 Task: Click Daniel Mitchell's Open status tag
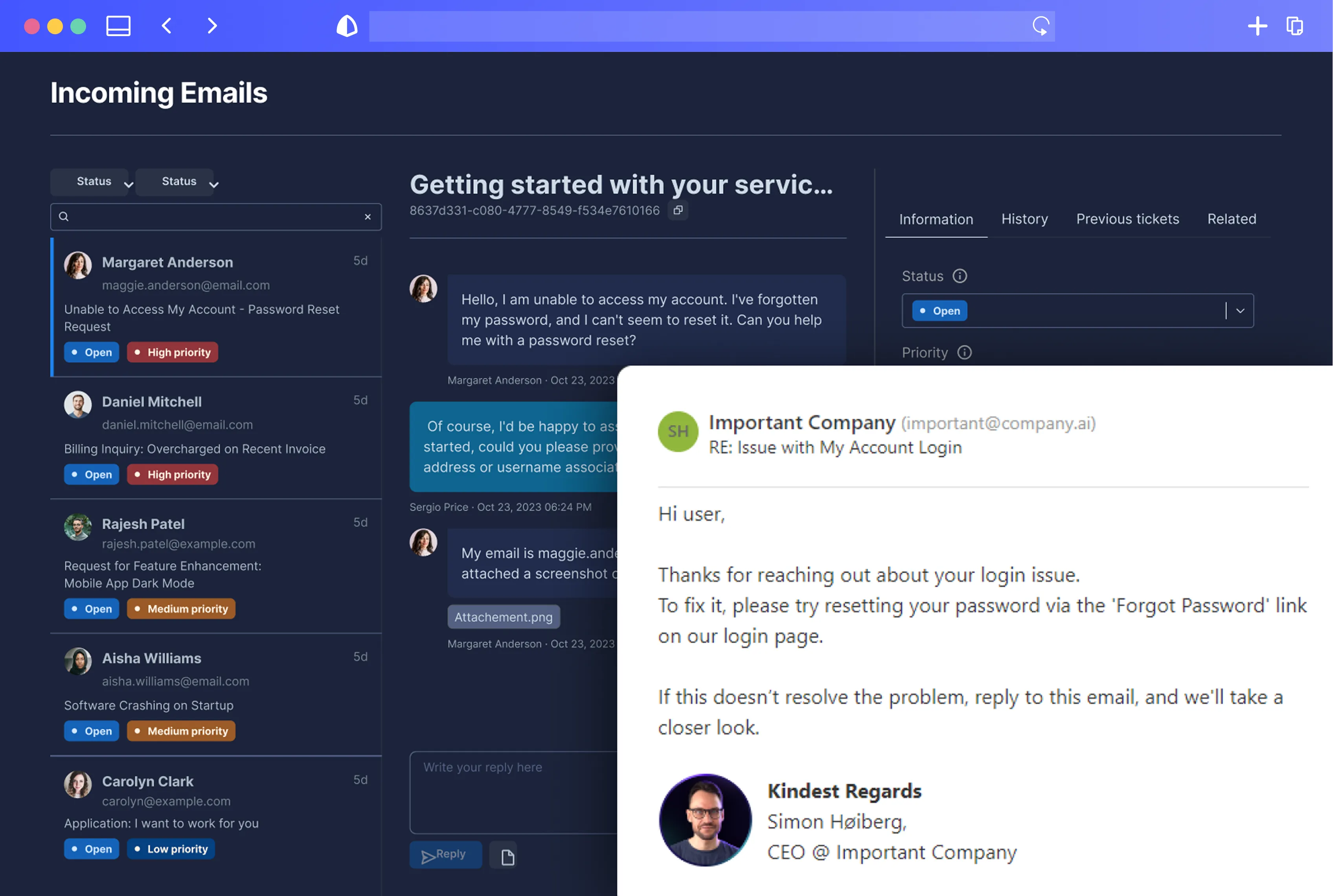[x=92, y=475]
